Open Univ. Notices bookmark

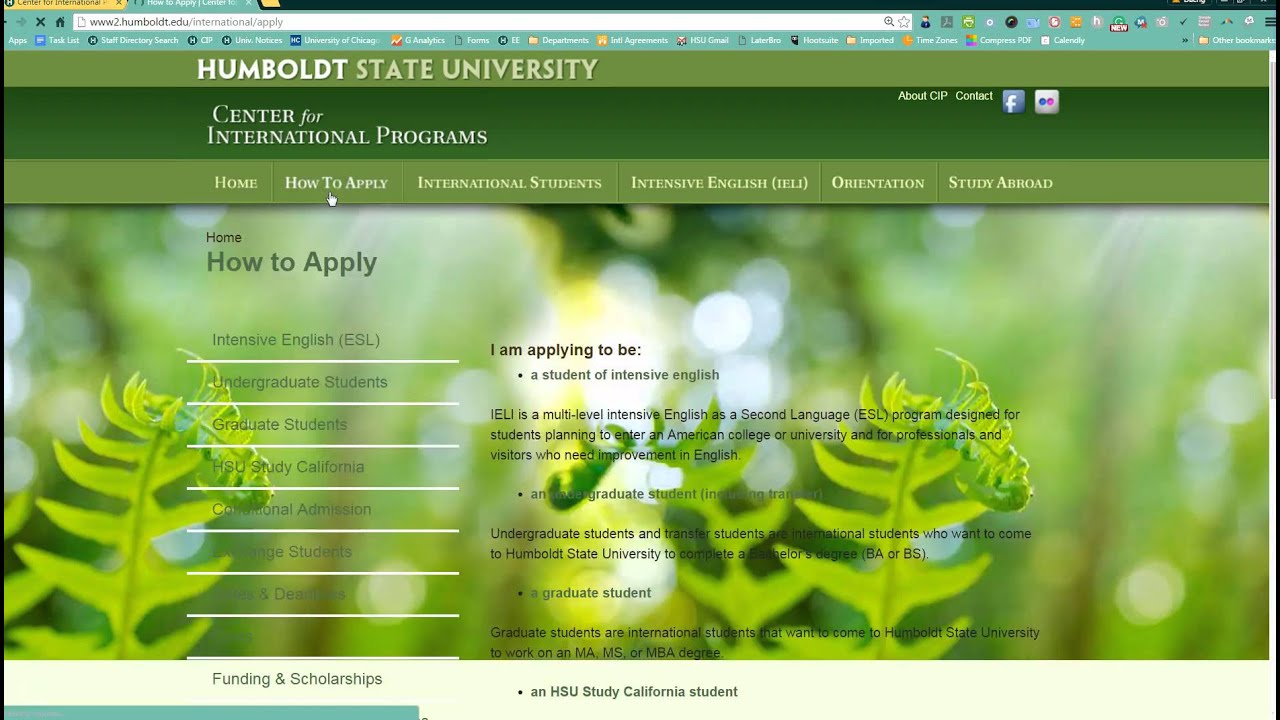pos(252,41)
